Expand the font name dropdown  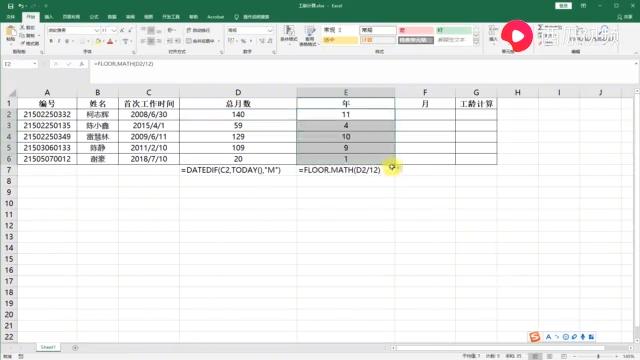point(97,30)
